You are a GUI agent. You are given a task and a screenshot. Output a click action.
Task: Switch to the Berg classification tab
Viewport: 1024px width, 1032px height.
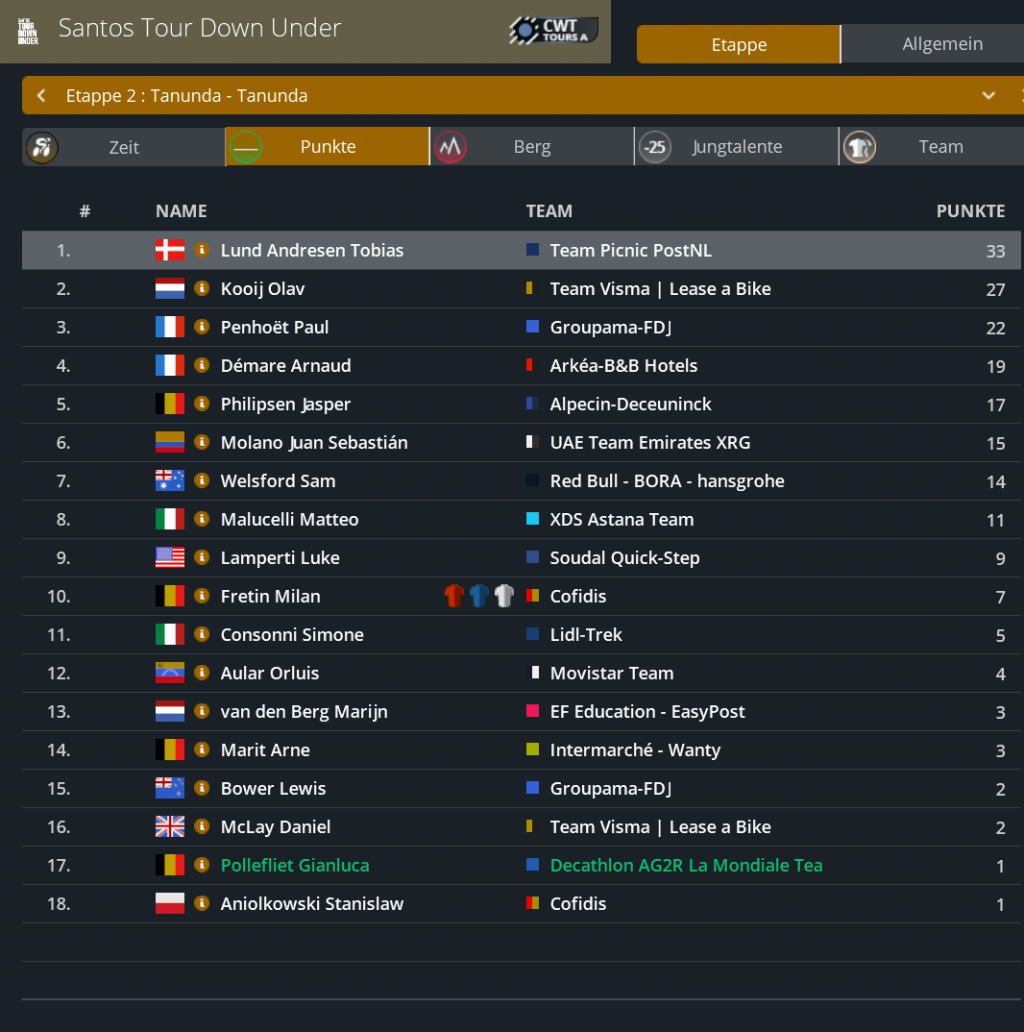[531, 147]
